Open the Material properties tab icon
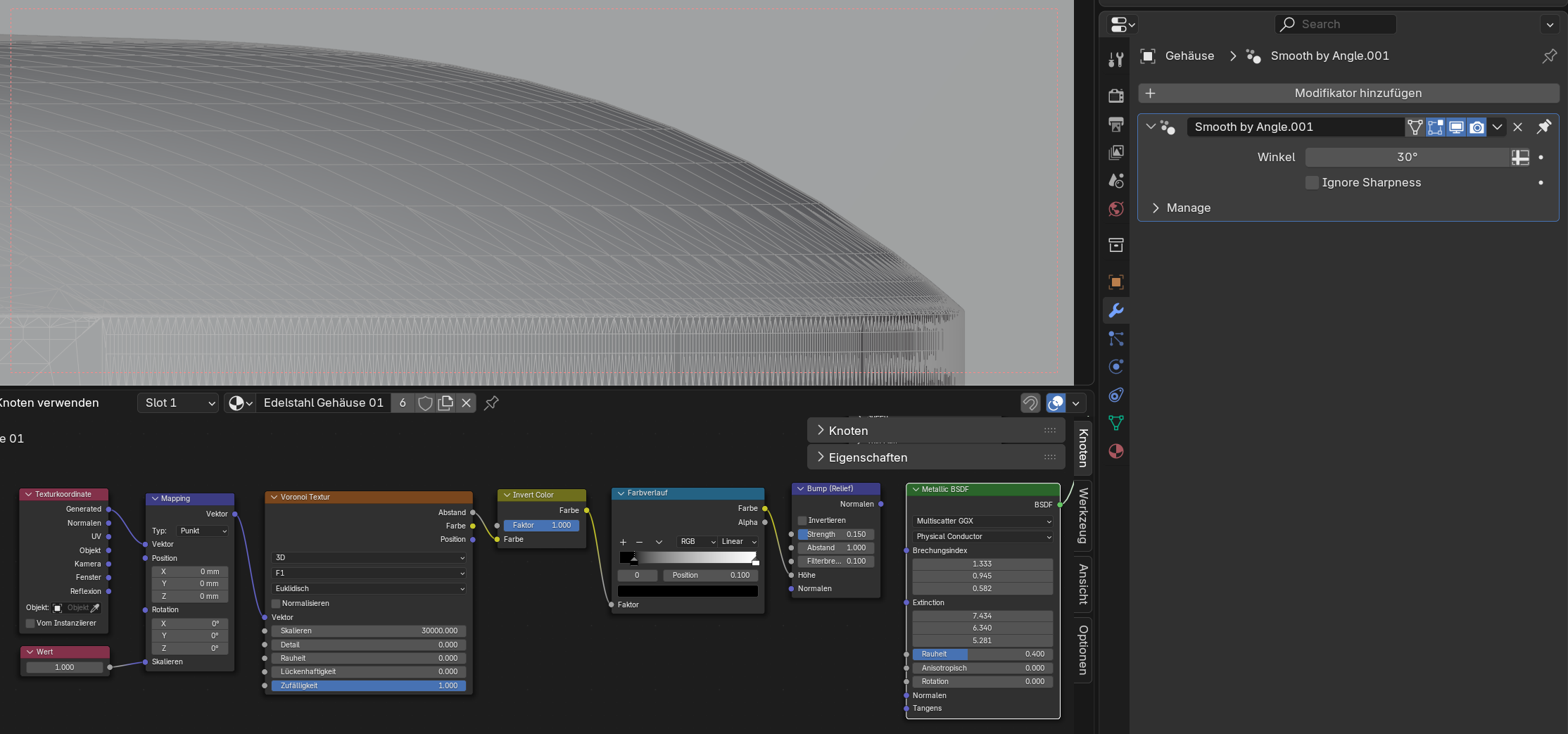The image size is (1568, 734). 1116,451
